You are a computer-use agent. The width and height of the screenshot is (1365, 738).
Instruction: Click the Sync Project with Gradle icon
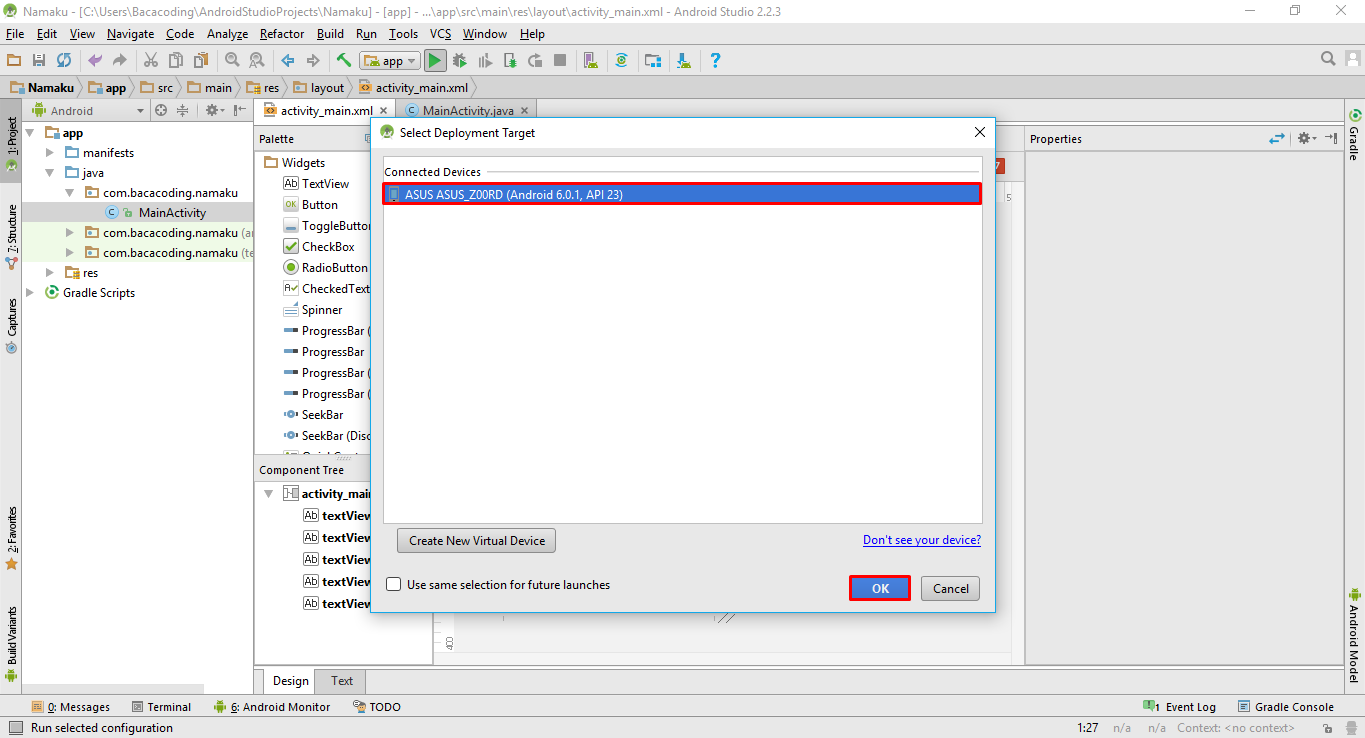[621, 60]
